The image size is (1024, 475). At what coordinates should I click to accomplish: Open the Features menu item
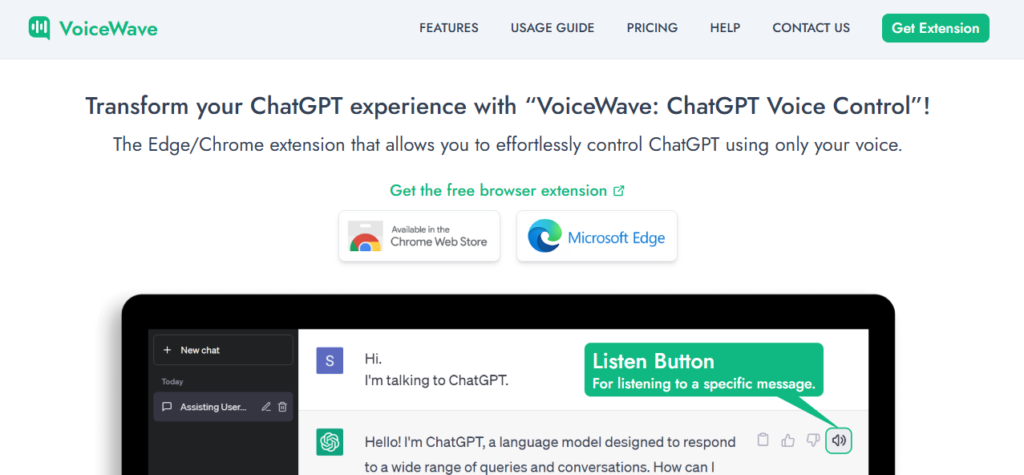448,28
